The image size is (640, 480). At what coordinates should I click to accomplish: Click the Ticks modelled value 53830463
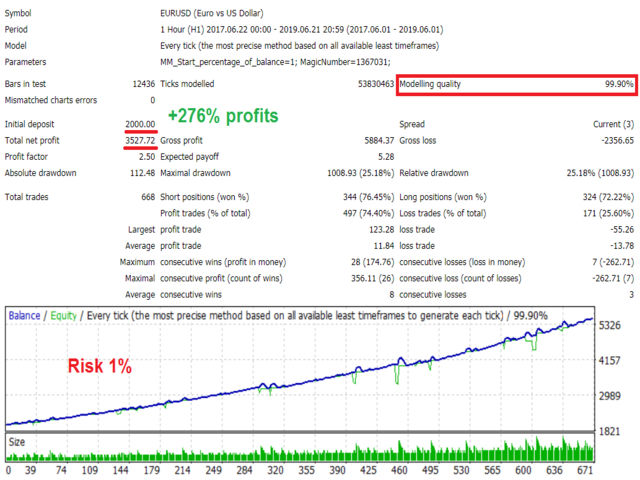click(x=362, y=85)
